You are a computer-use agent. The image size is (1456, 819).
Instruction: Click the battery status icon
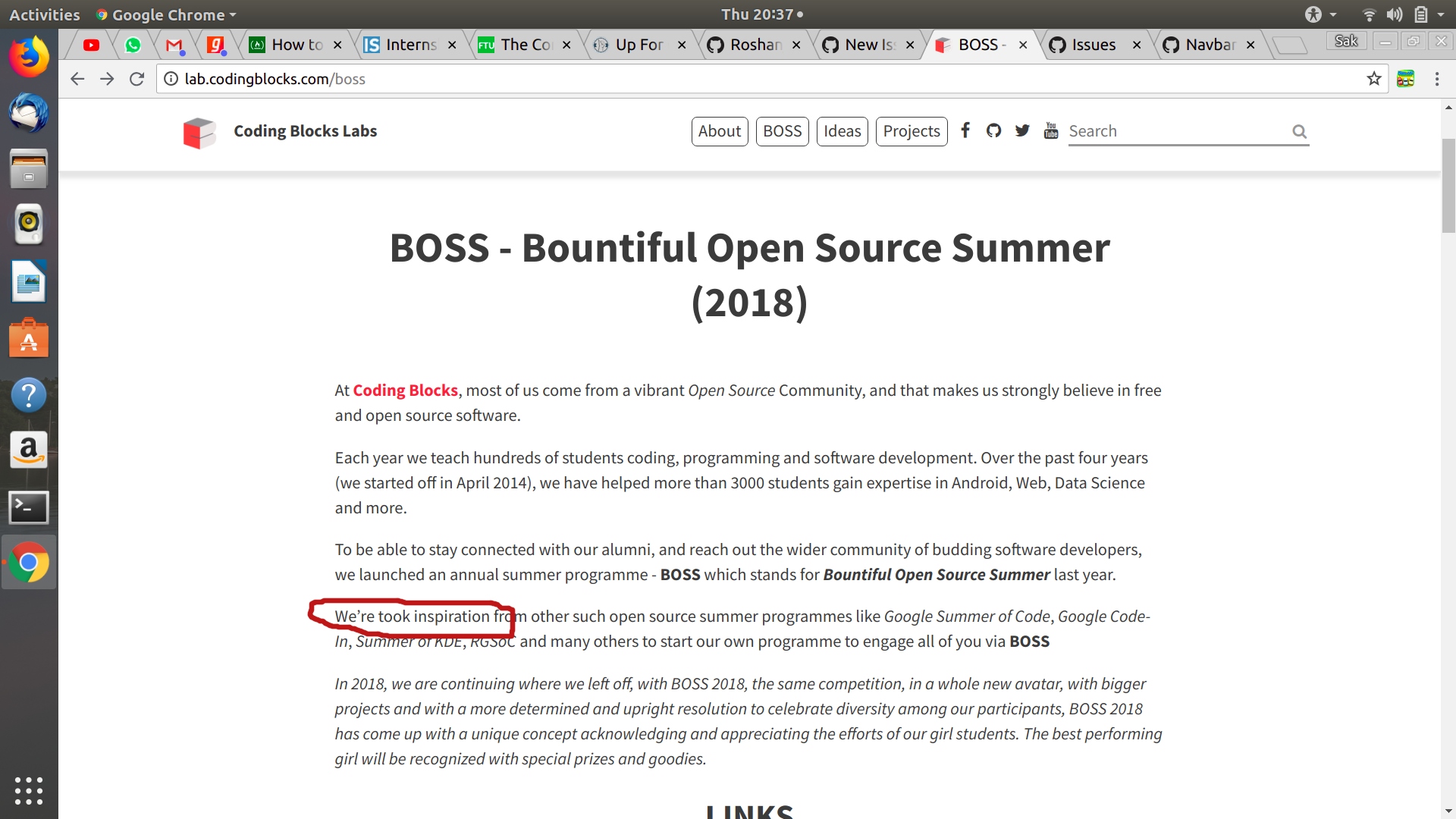[1421, 14]
